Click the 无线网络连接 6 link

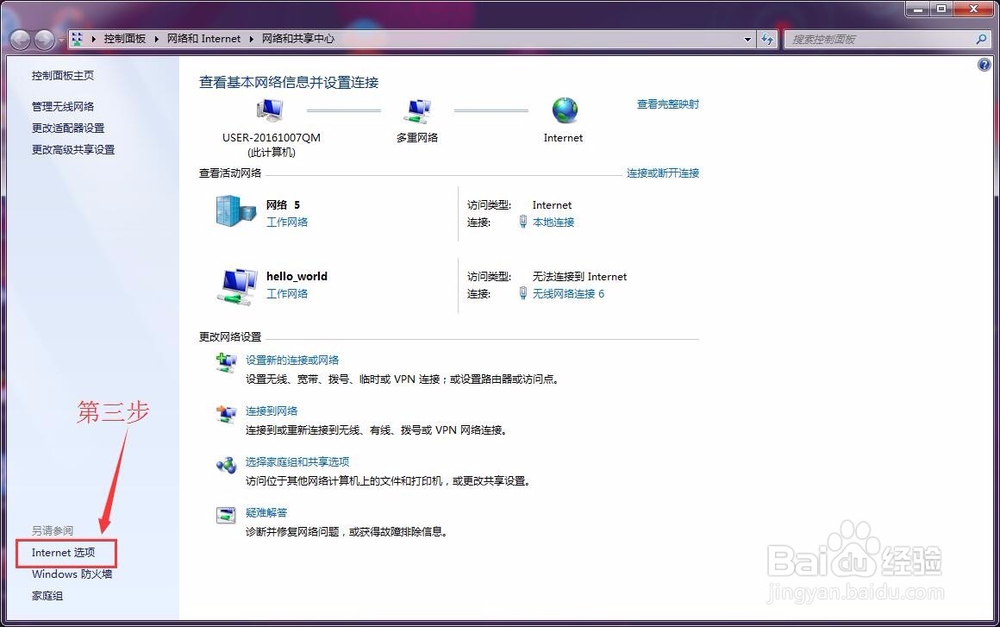(572, 293)
